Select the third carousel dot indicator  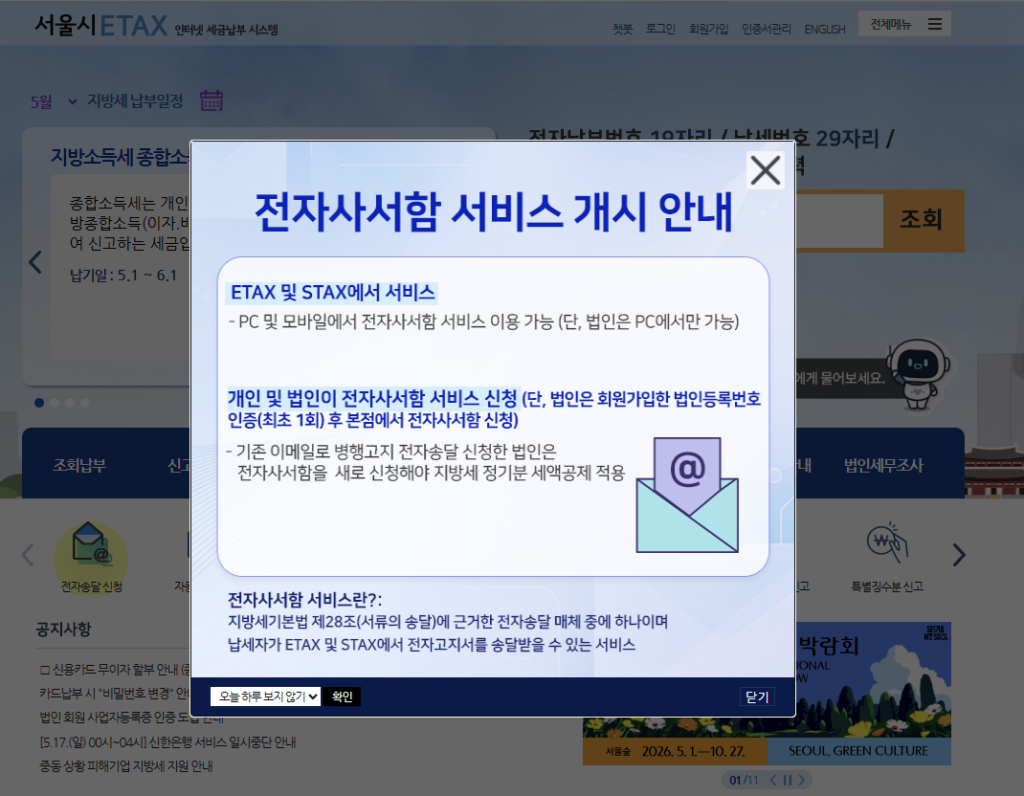click(x=69, y=402)
